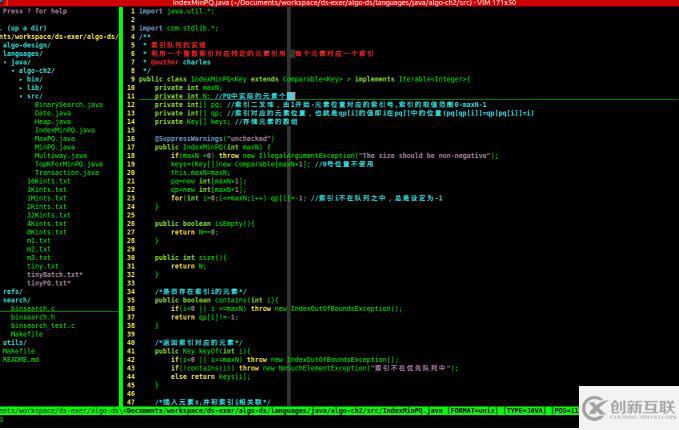679x430 pixels.
Task: Click the IllegalArgumentException throw line
Action: [x=334, y=156]
